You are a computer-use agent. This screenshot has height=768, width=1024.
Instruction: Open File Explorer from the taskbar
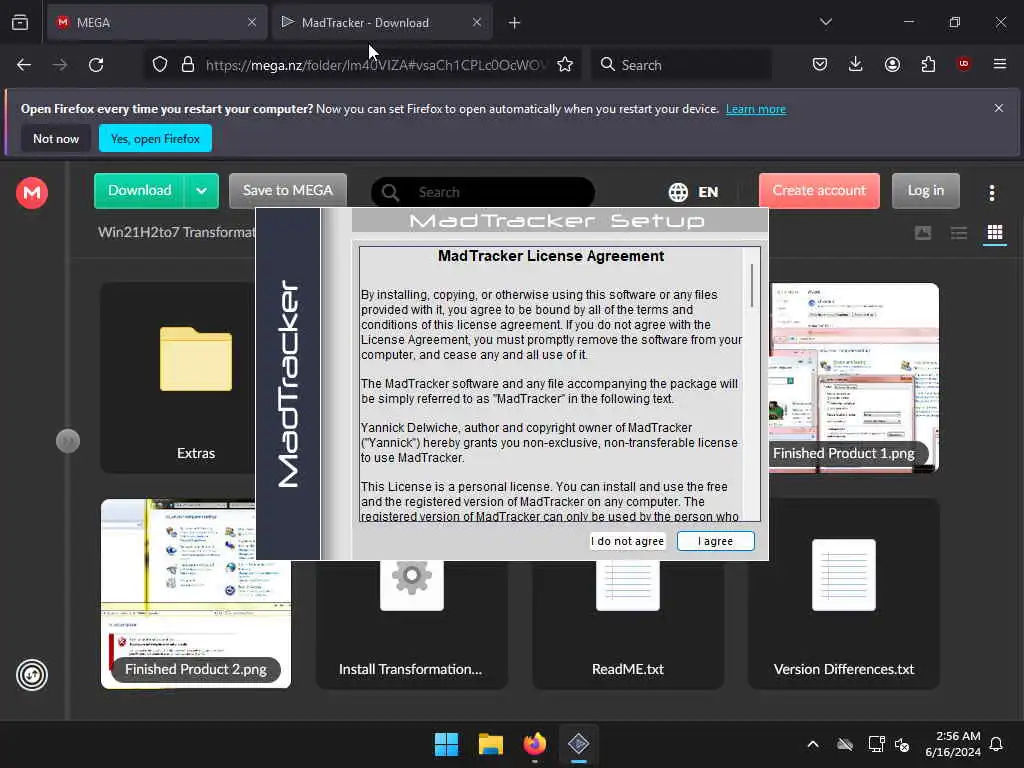[490, 744]
